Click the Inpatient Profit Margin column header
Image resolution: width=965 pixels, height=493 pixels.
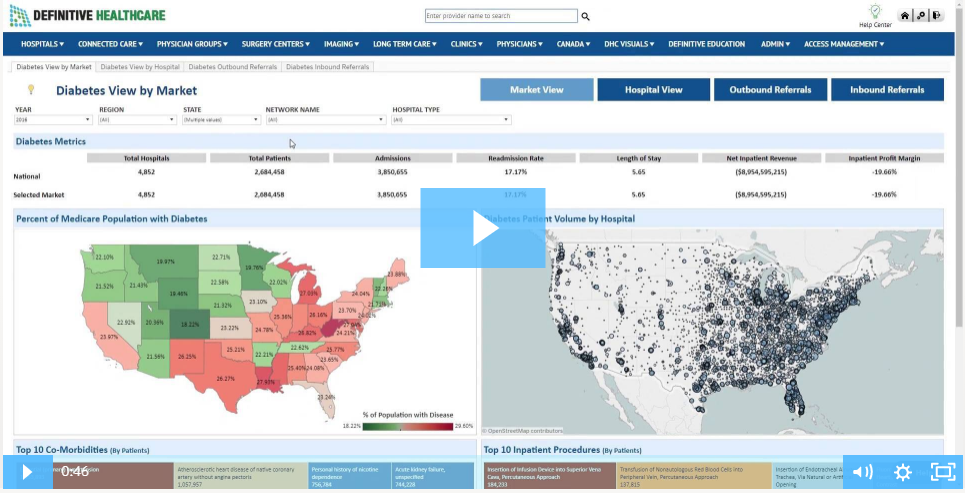pyautogui.click(x=884, y=158)
